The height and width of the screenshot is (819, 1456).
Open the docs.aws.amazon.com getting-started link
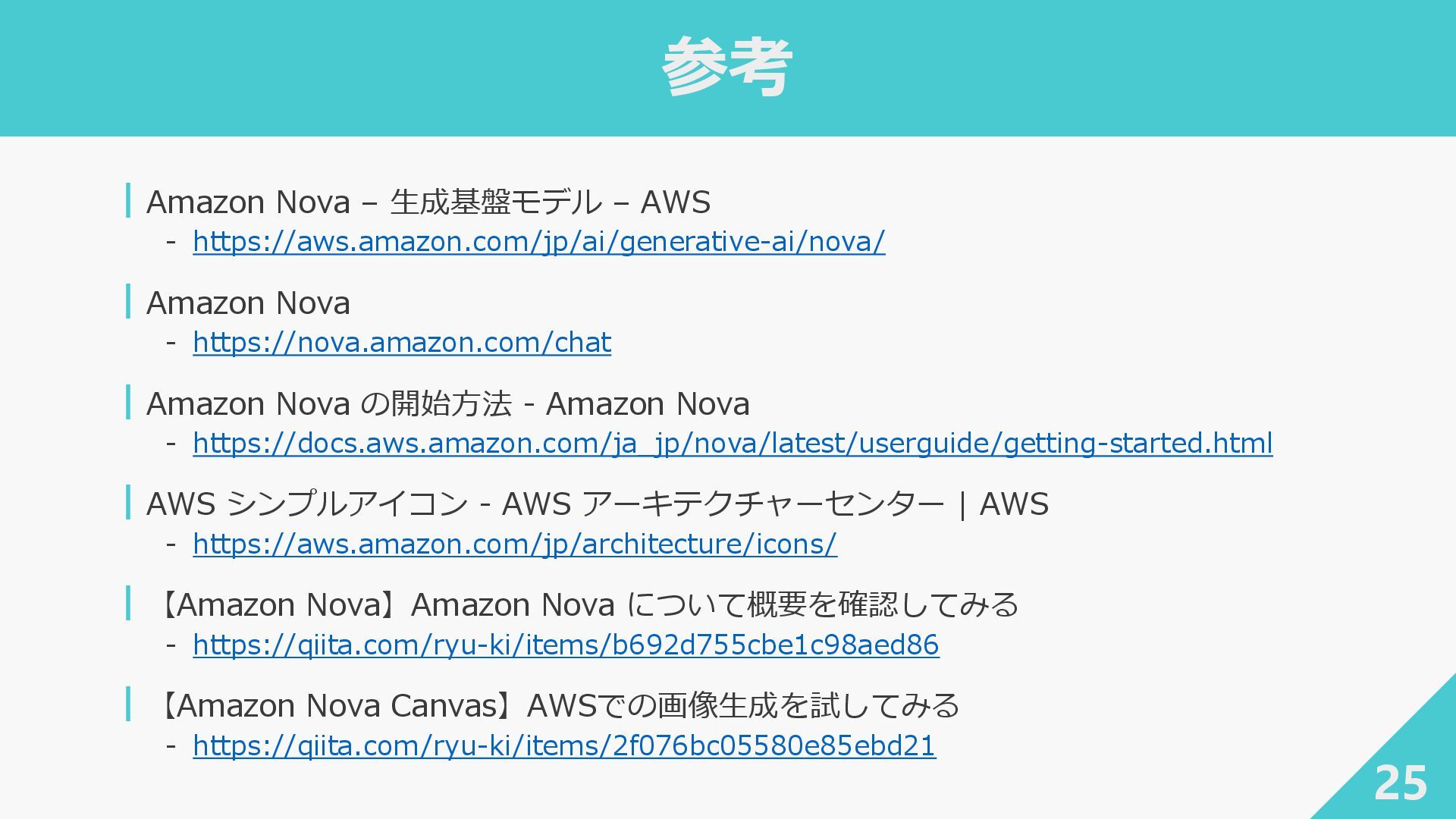pyautogui.click(x=733, y=443)
